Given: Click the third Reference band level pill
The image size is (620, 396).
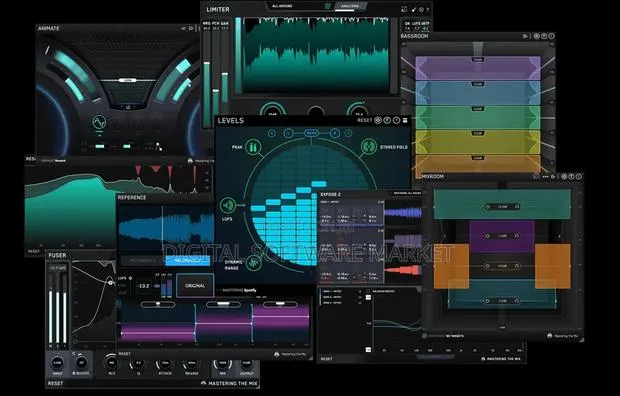Looking at the screenshot, I should coord(280,304).
